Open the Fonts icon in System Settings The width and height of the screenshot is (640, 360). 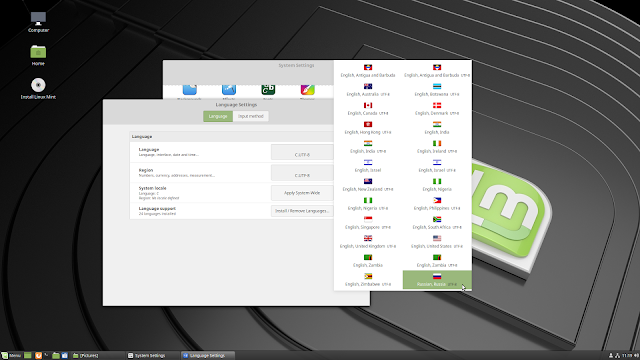[268, 91]
